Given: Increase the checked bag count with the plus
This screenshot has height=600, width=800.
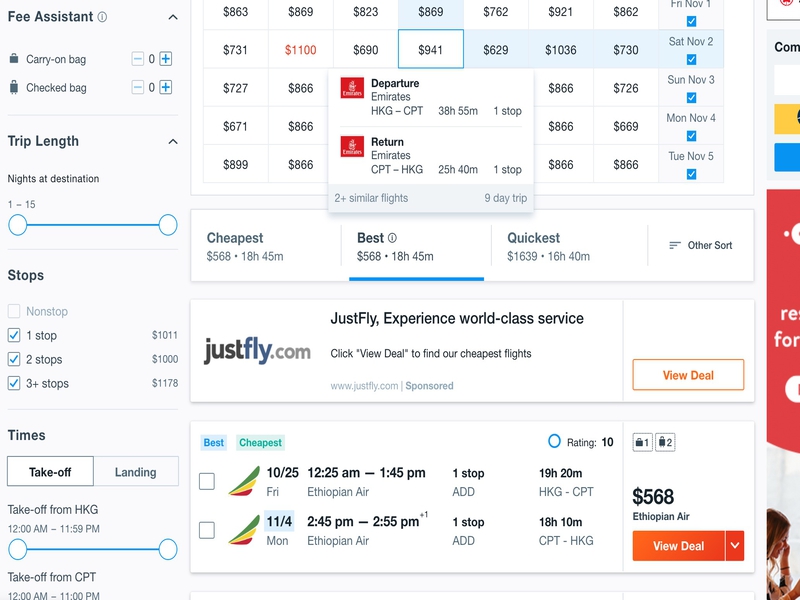Looking at the screenshot, I should click(x=166, y=87).
